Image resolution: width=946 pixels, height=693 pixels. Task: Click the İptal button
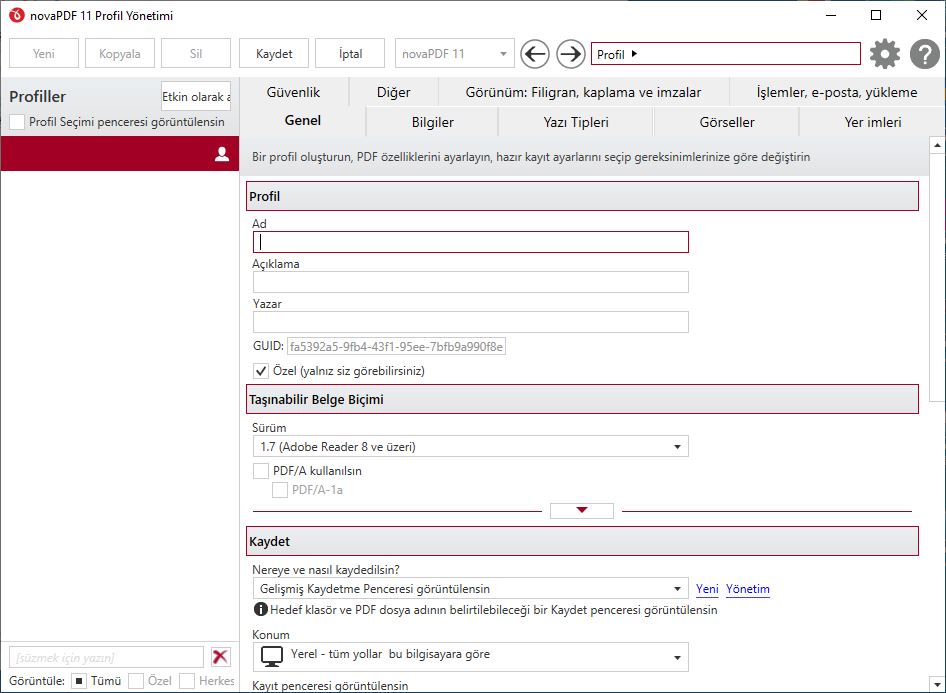point(350,54)
